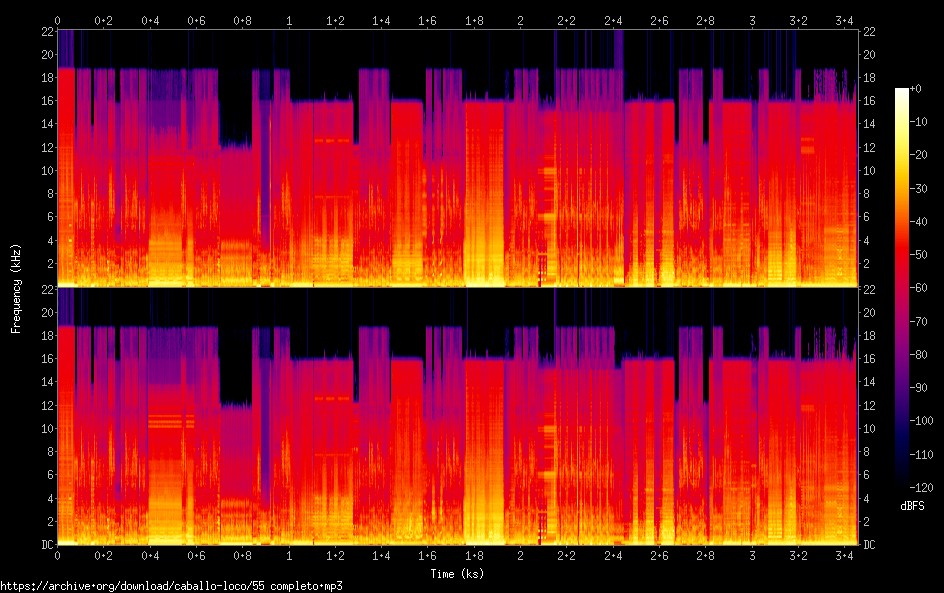
Task: Click the upper channel spectrogram plot
Action: pyautogui.click(x=457, y=158)
